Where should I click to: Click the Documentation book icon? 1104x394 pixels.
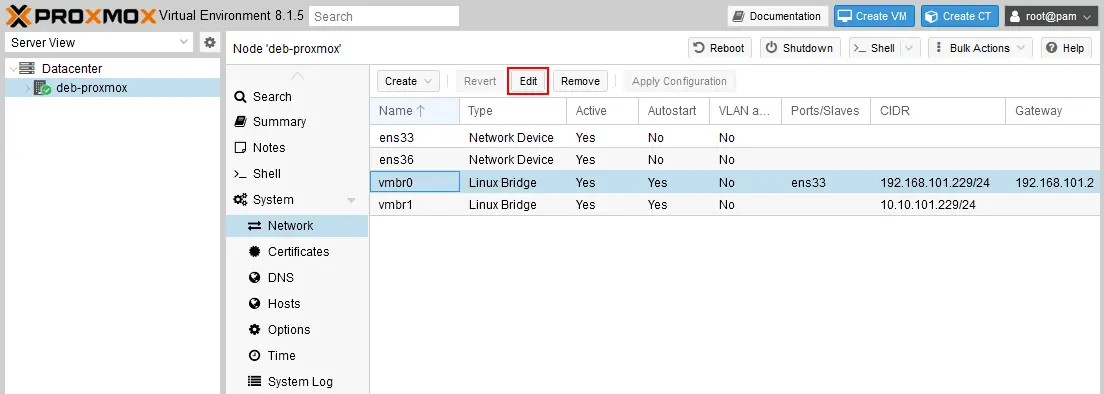tap(739, 16)
